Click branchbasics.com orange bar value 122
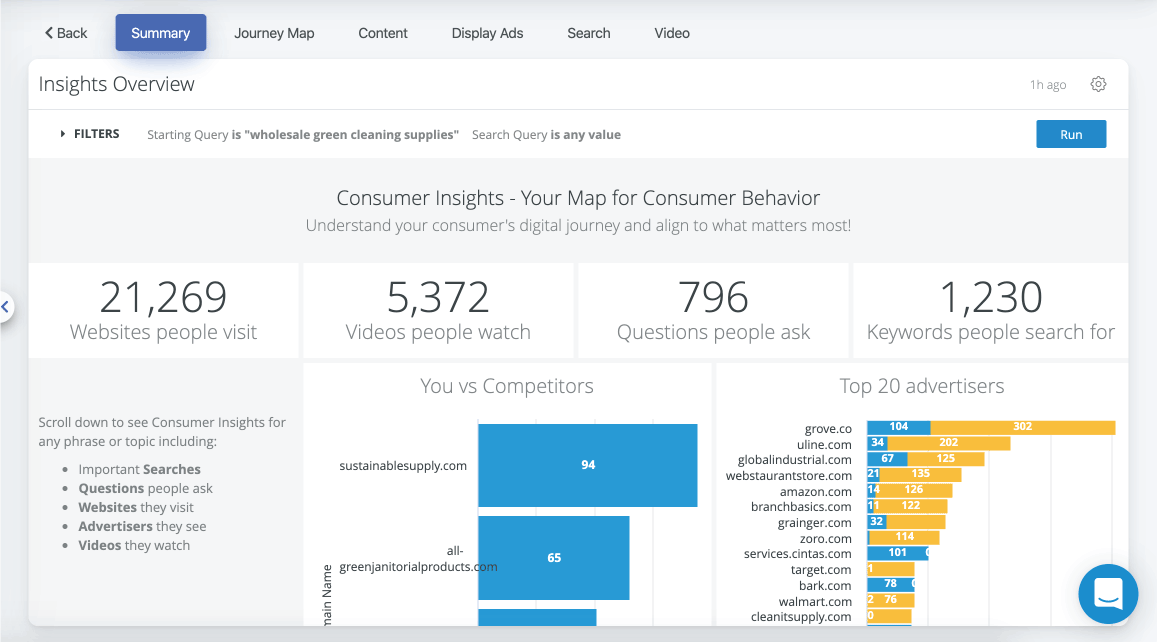Screen dimensions: 1157x642 pos(911,506)
